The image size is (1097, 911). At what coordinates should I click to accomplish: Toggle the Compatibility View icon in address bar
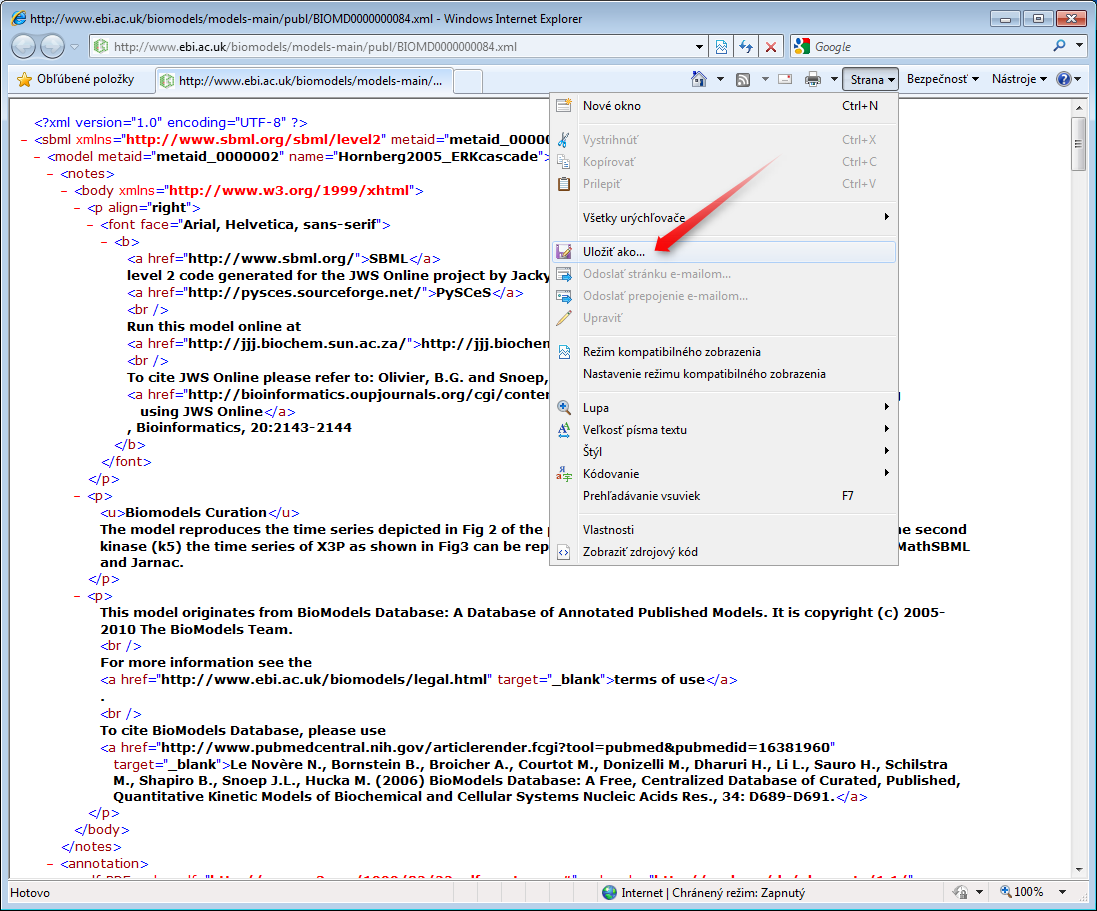coord(721,47)
